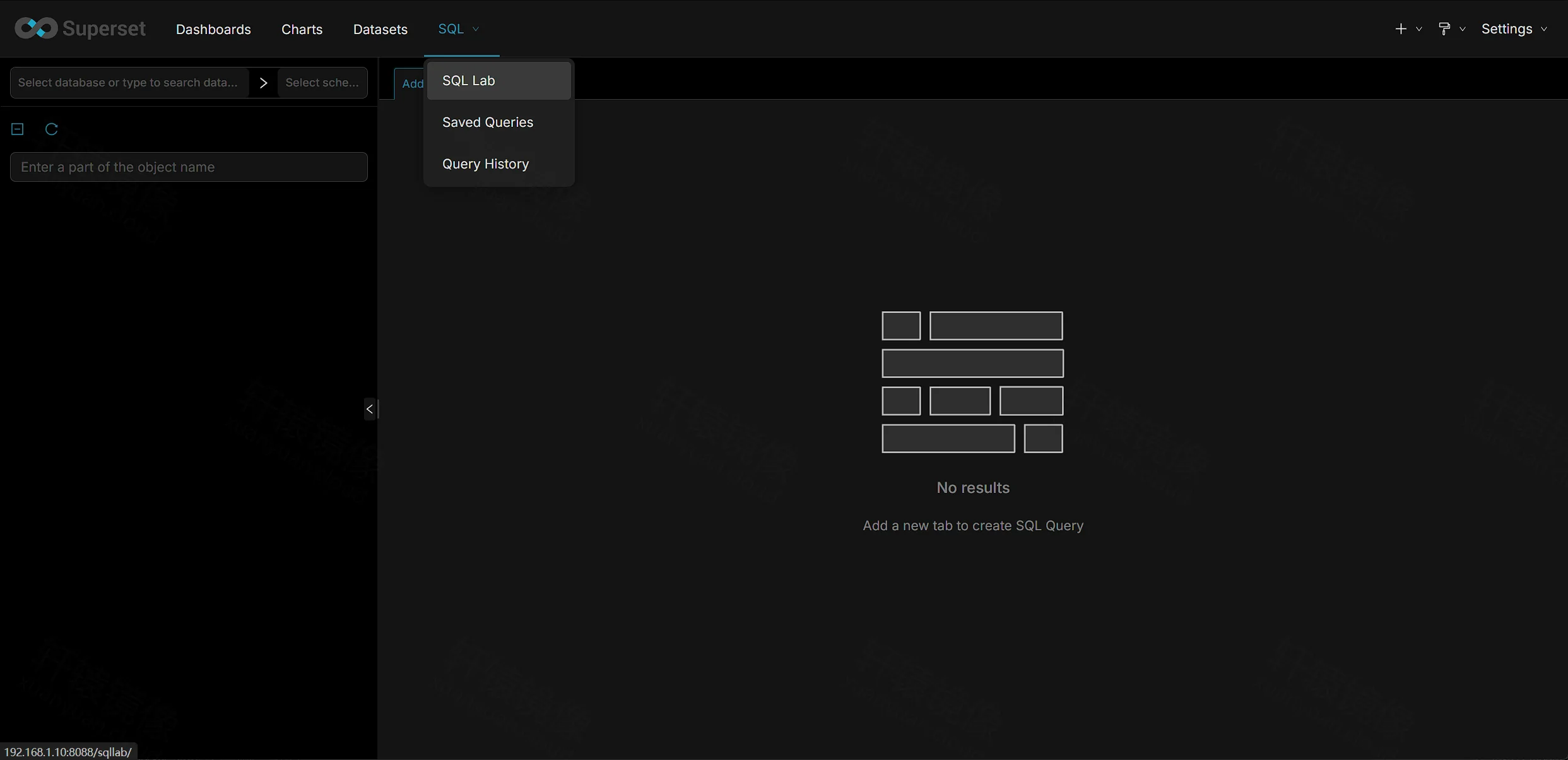This screenshot has height=760, width=1568.
Task: Collapse the left sidebar panel
Action: click(x=370, y=409)
